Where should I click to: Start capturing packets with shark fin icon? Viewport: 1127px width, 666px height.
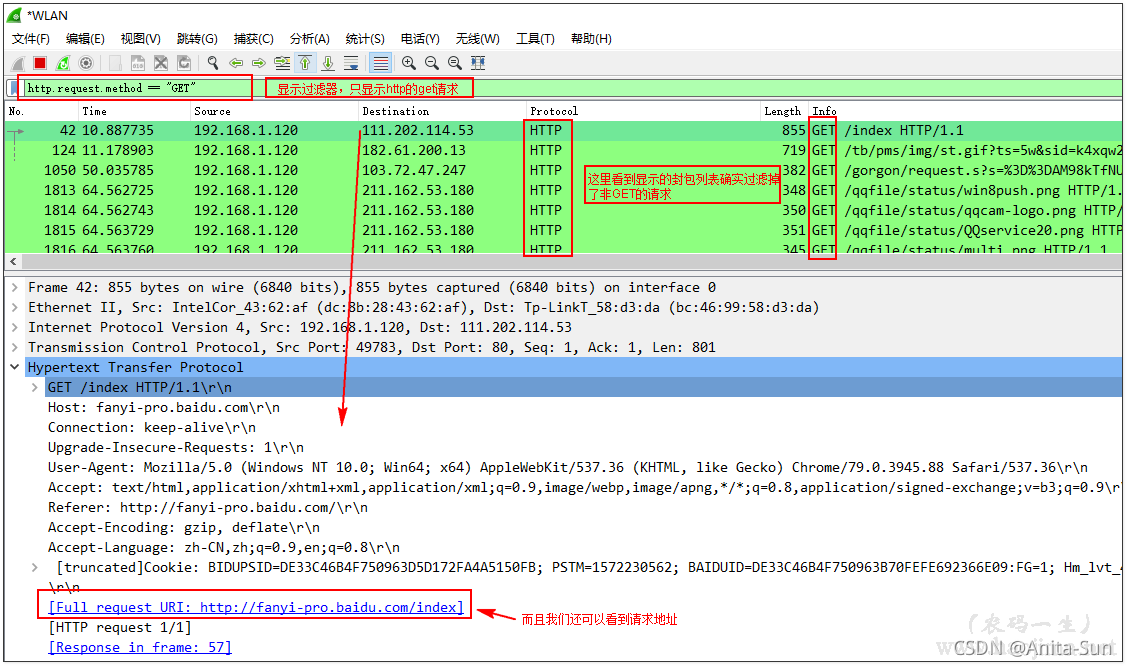18,63
